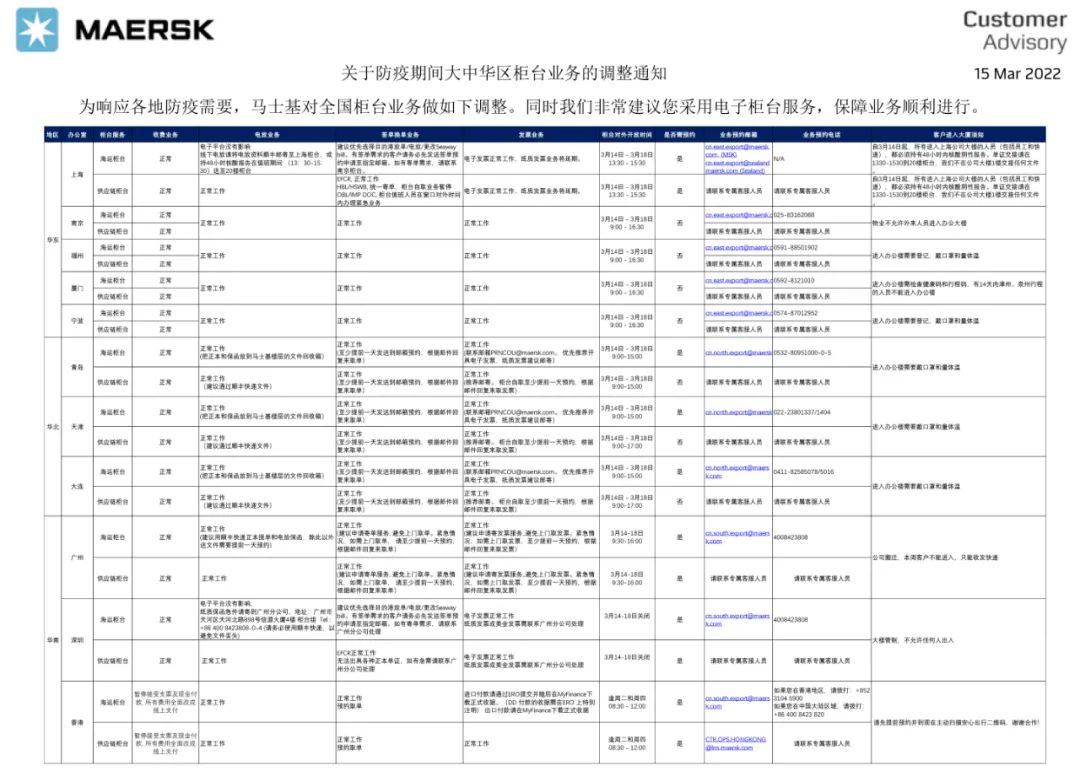Select phone number 022-23801337/1404
This screenshot has width=1080, height=782.
click(802, 412)
